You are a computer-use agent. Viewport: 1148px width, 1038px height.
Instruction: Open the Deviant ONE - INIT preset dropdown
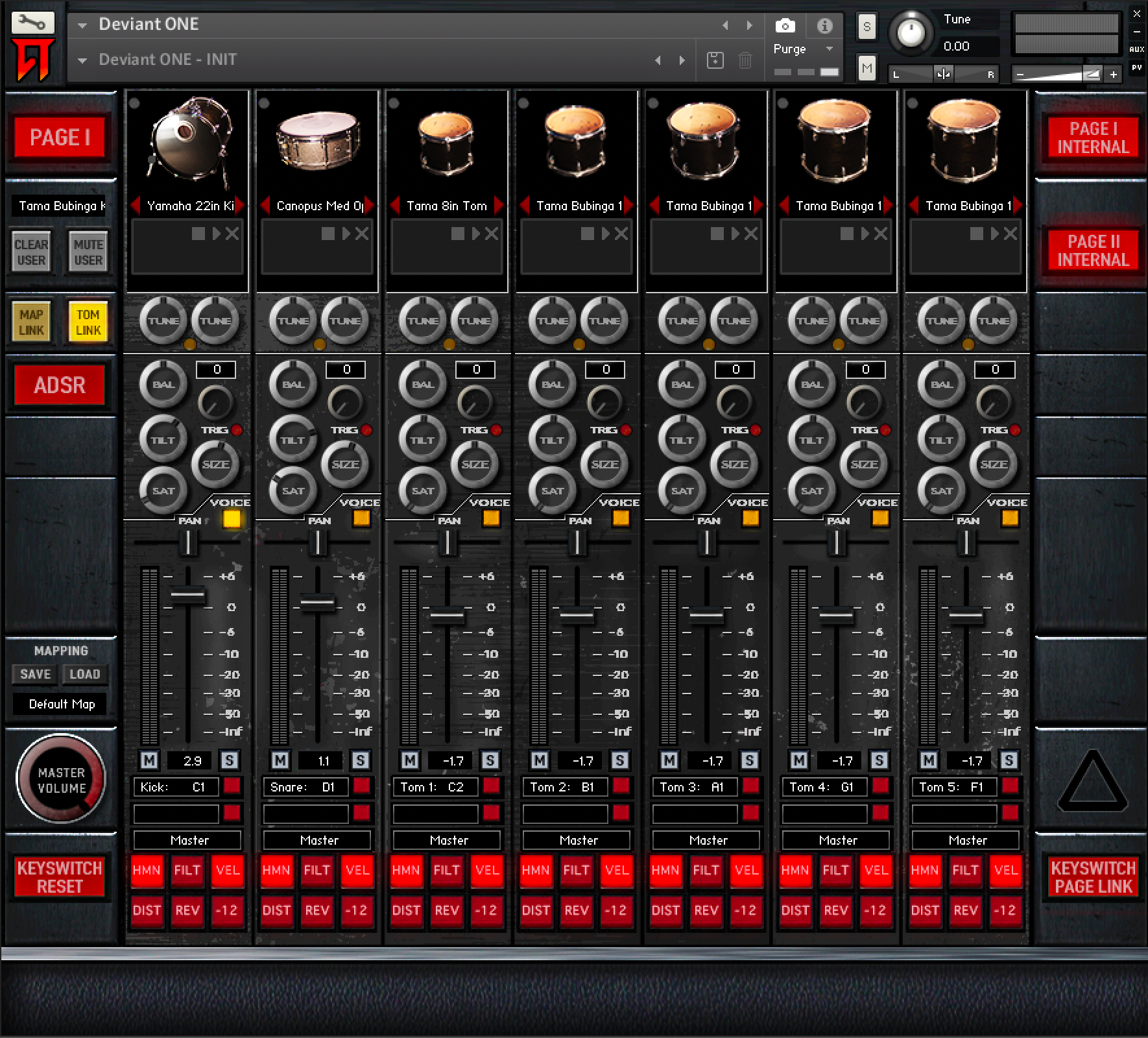pos(82,60)
